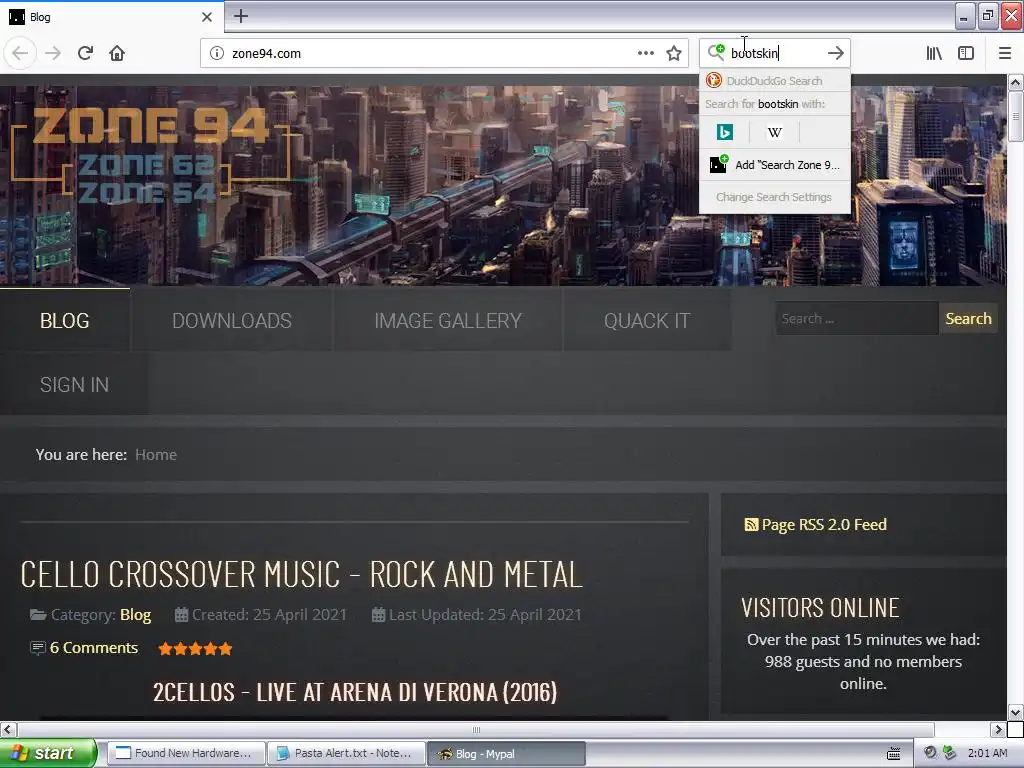1024x768 pixels.
Task: Open the page actions three-dot menu
Action: [x=646, y=53]
